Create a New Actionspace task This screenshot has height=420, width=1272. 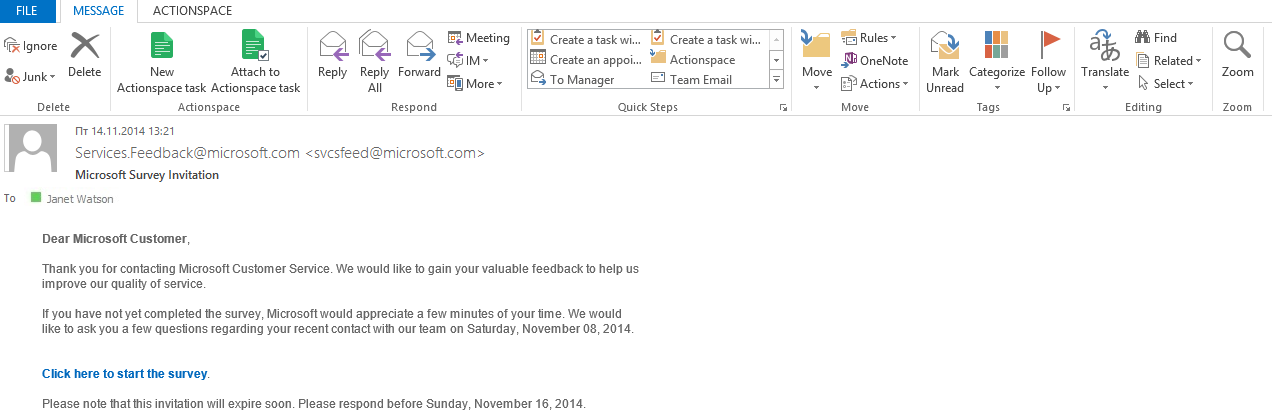162,62
